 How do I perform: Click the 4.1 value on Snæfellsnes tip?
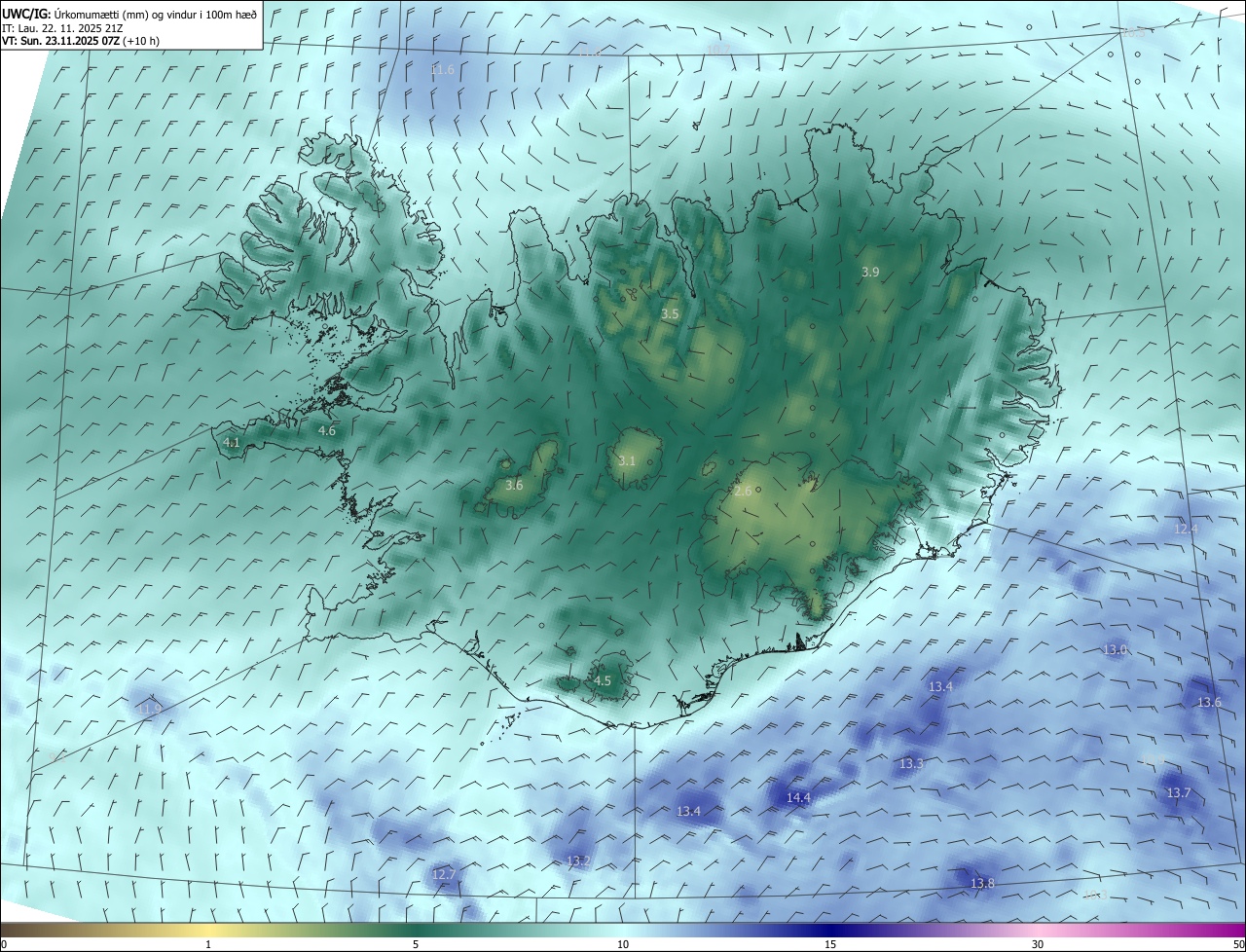pyautogui.click(x=232, y=442)
